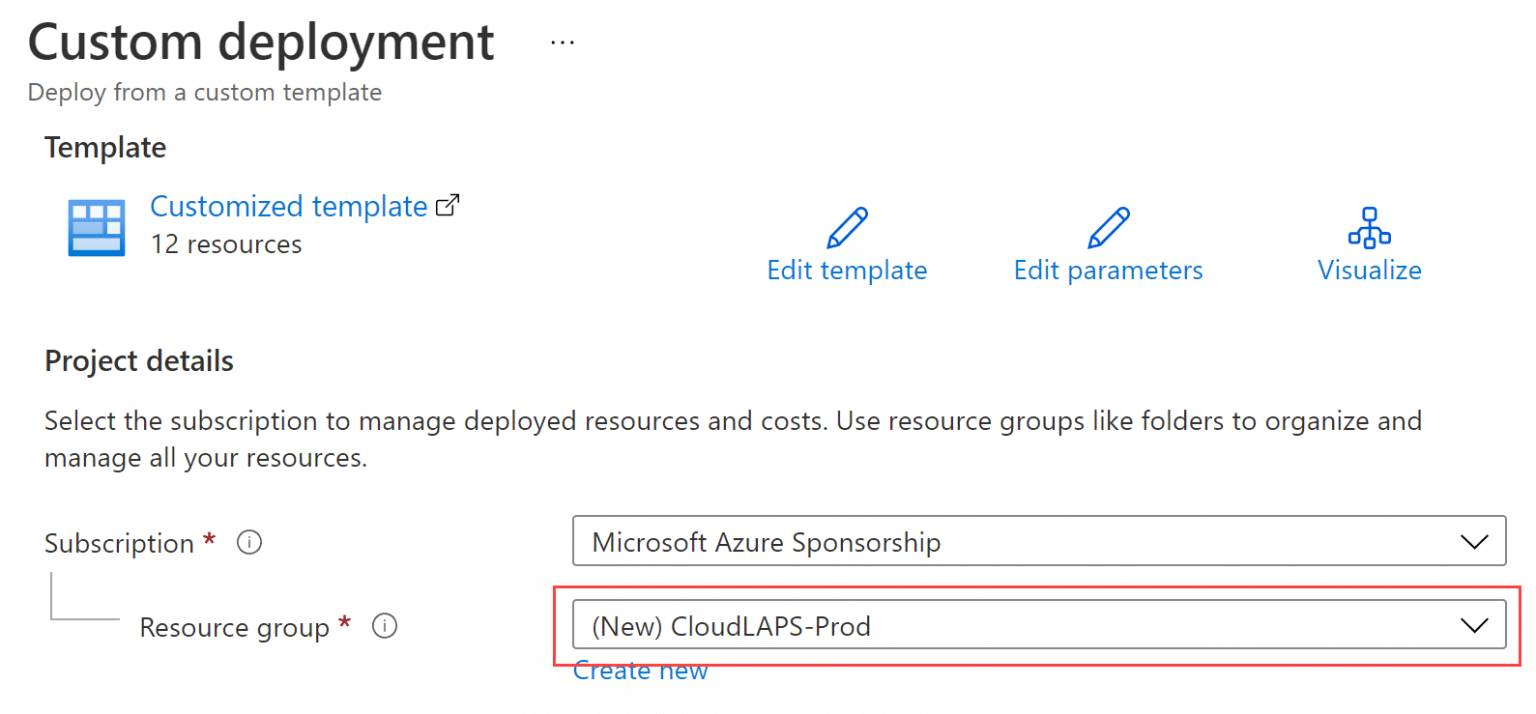The height and width of the screenshot is (714, 1536).
Task: Click the Visualize text label
Action: point(1369,269)
